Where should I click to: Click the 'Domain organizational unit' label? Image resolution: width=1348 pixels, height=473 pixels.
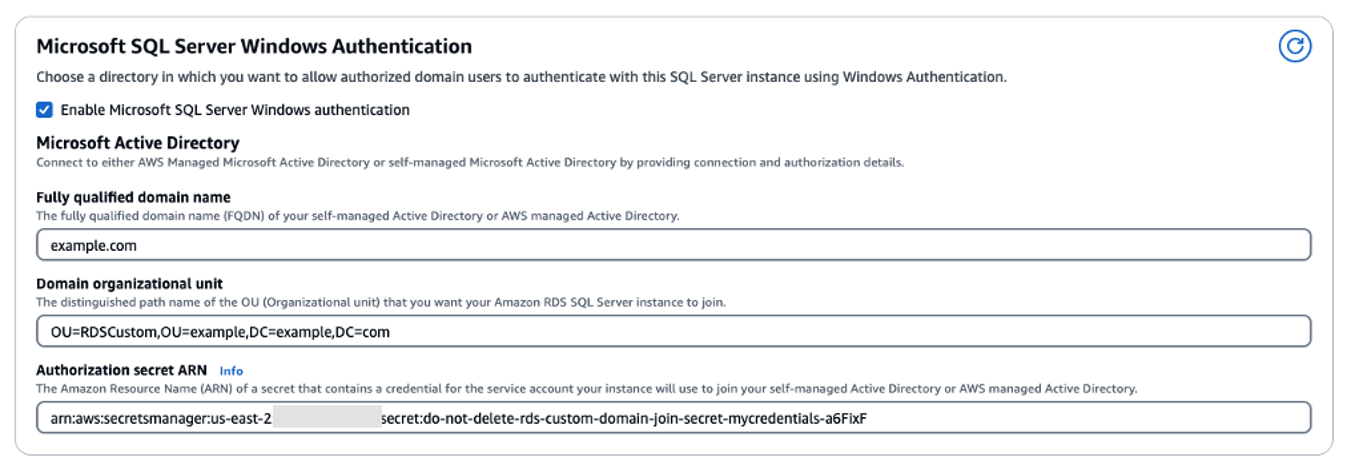pos(130,284)
